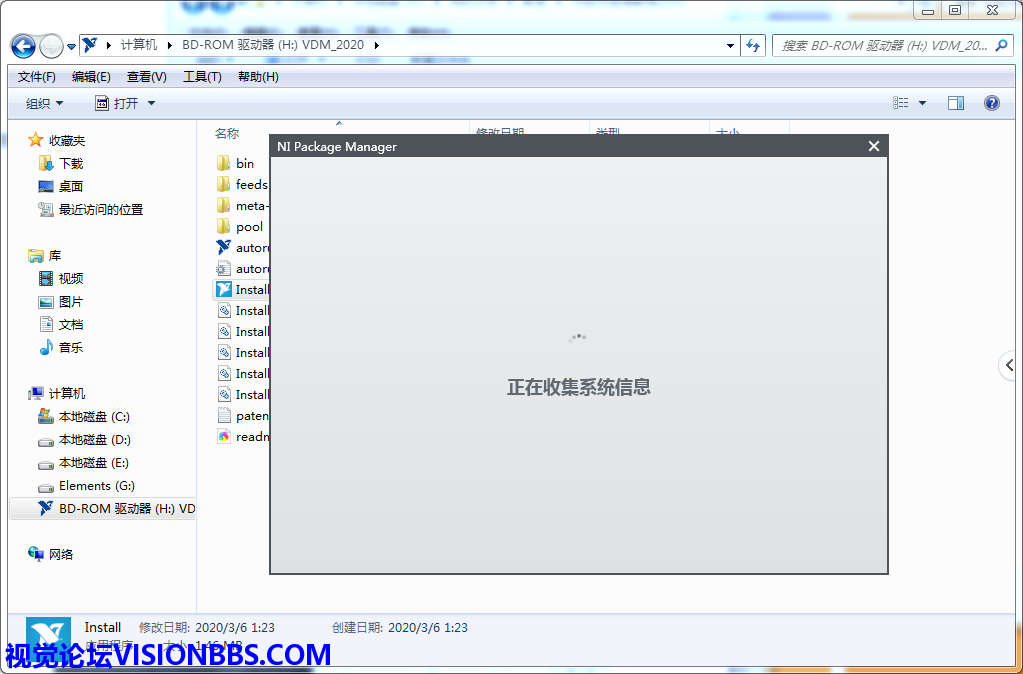Click the back navigation arrow button
Image resolution: width=1023 pixels, height=674 pixels.
pos(23,46)
